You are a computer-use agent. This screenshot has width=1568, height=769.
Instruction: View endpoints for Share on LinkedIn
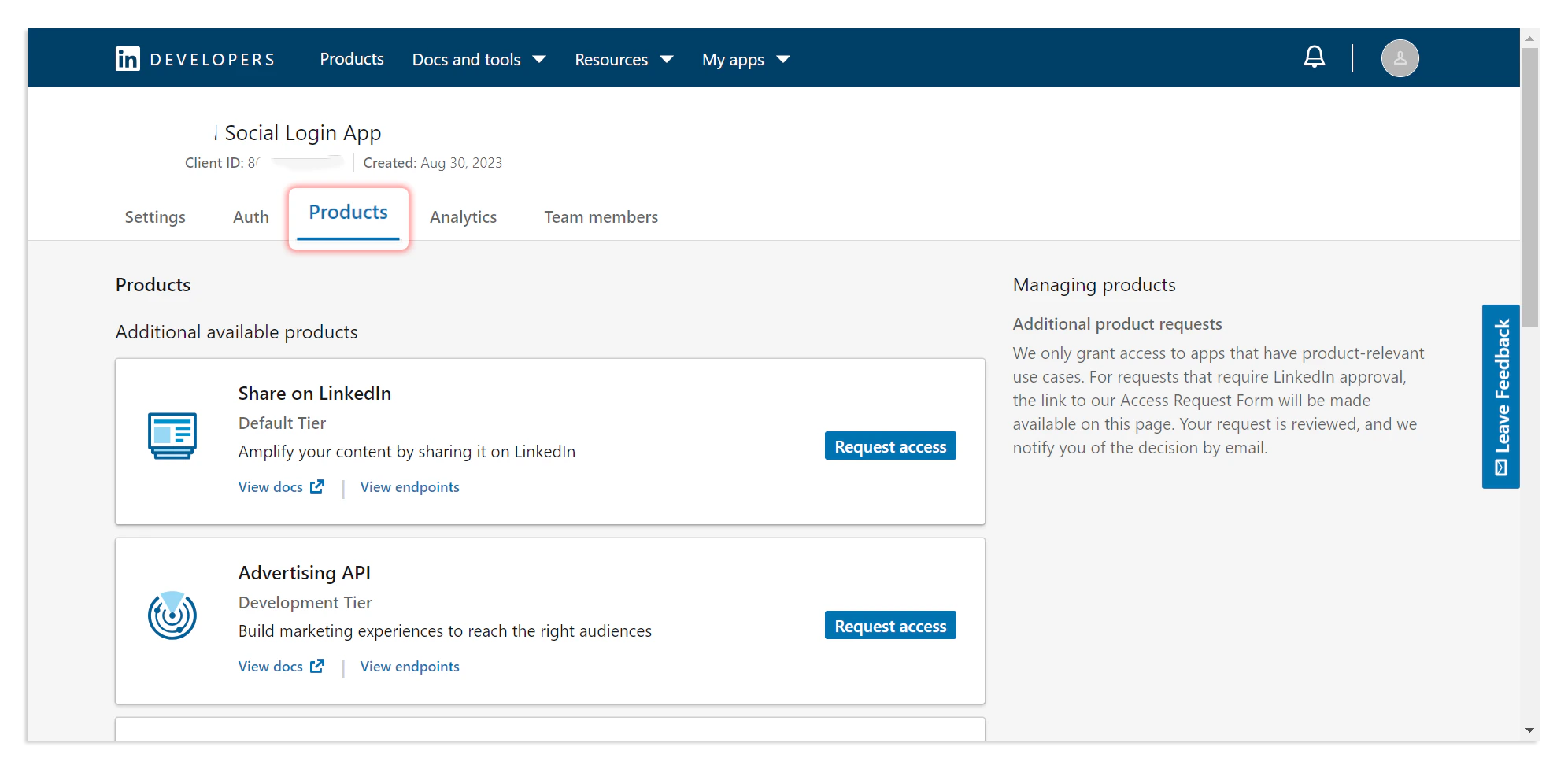(x=409, y=486)
